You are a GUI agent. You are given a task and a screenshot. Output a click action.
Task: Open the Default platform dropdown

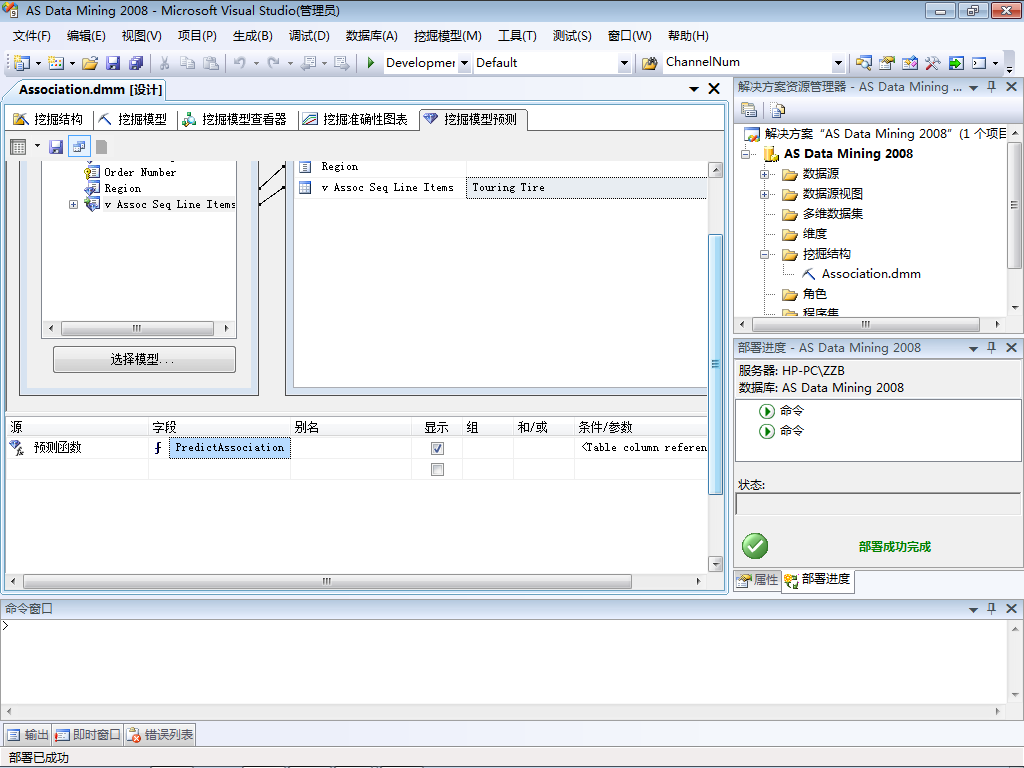[624, 63]
